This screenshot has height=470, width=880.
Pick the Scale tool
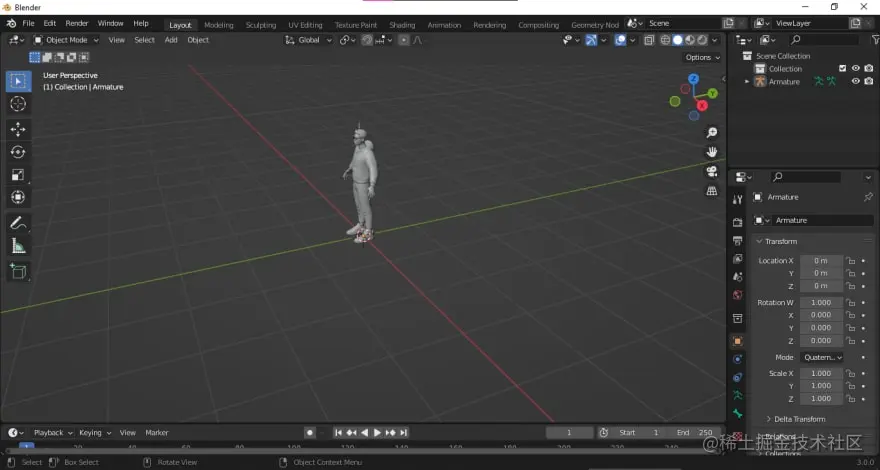click(18, 175)
